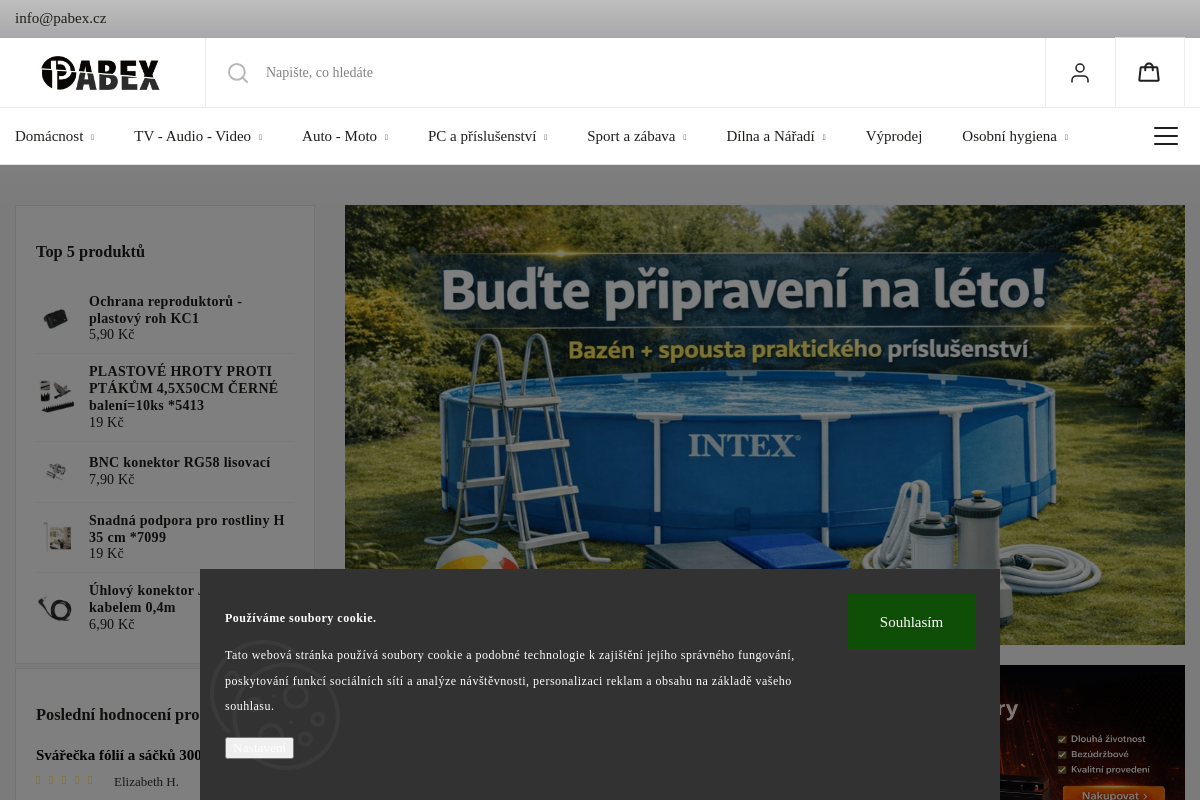Go to the Výprodej category
Image resolution: width=1200 pixels, height=800 pixels.
pyautogui.click(x=894, y=136)
